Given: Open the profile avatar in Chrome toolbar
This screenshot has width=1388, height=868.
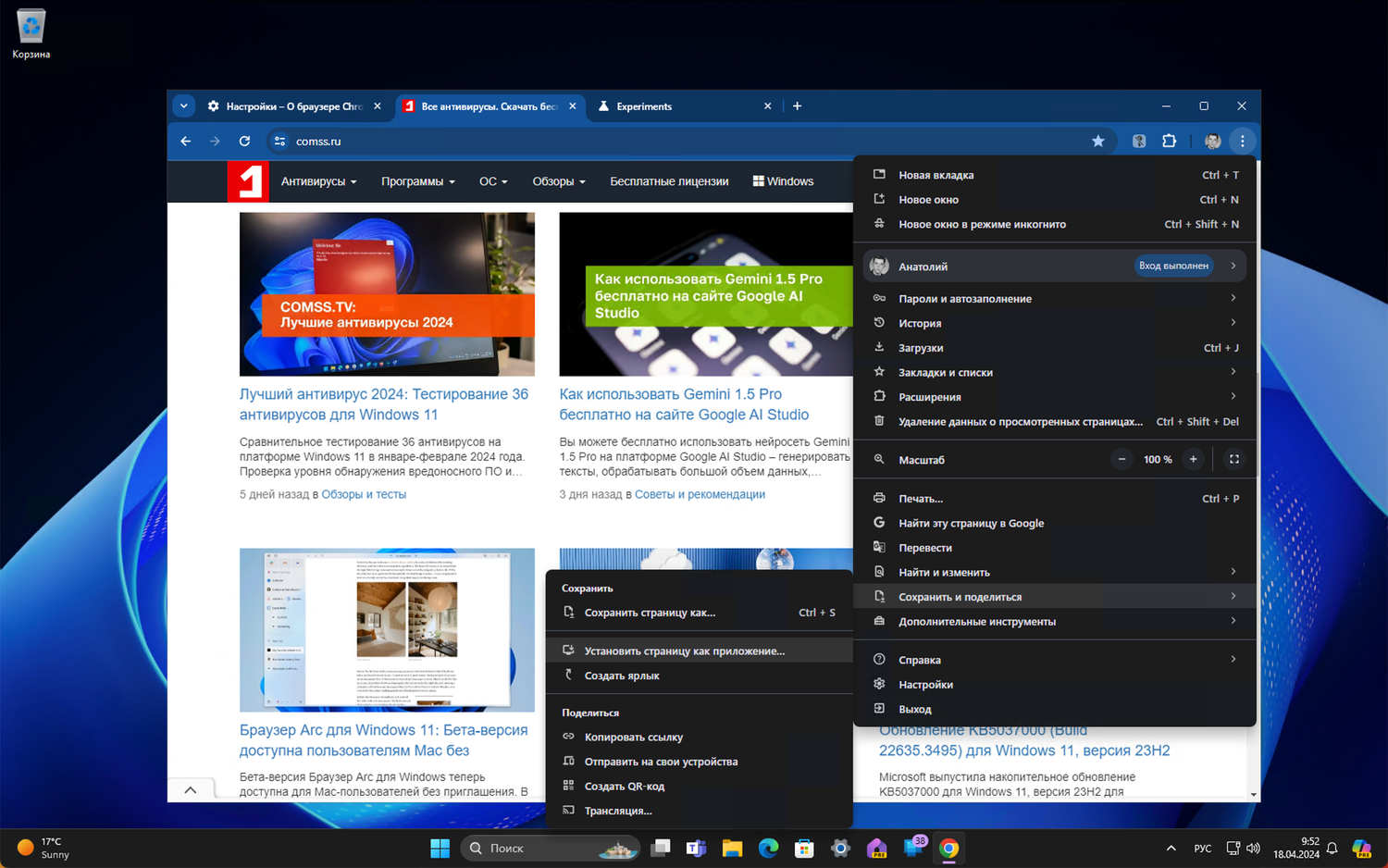Looking at the screenshot, I should point(1212,142).
